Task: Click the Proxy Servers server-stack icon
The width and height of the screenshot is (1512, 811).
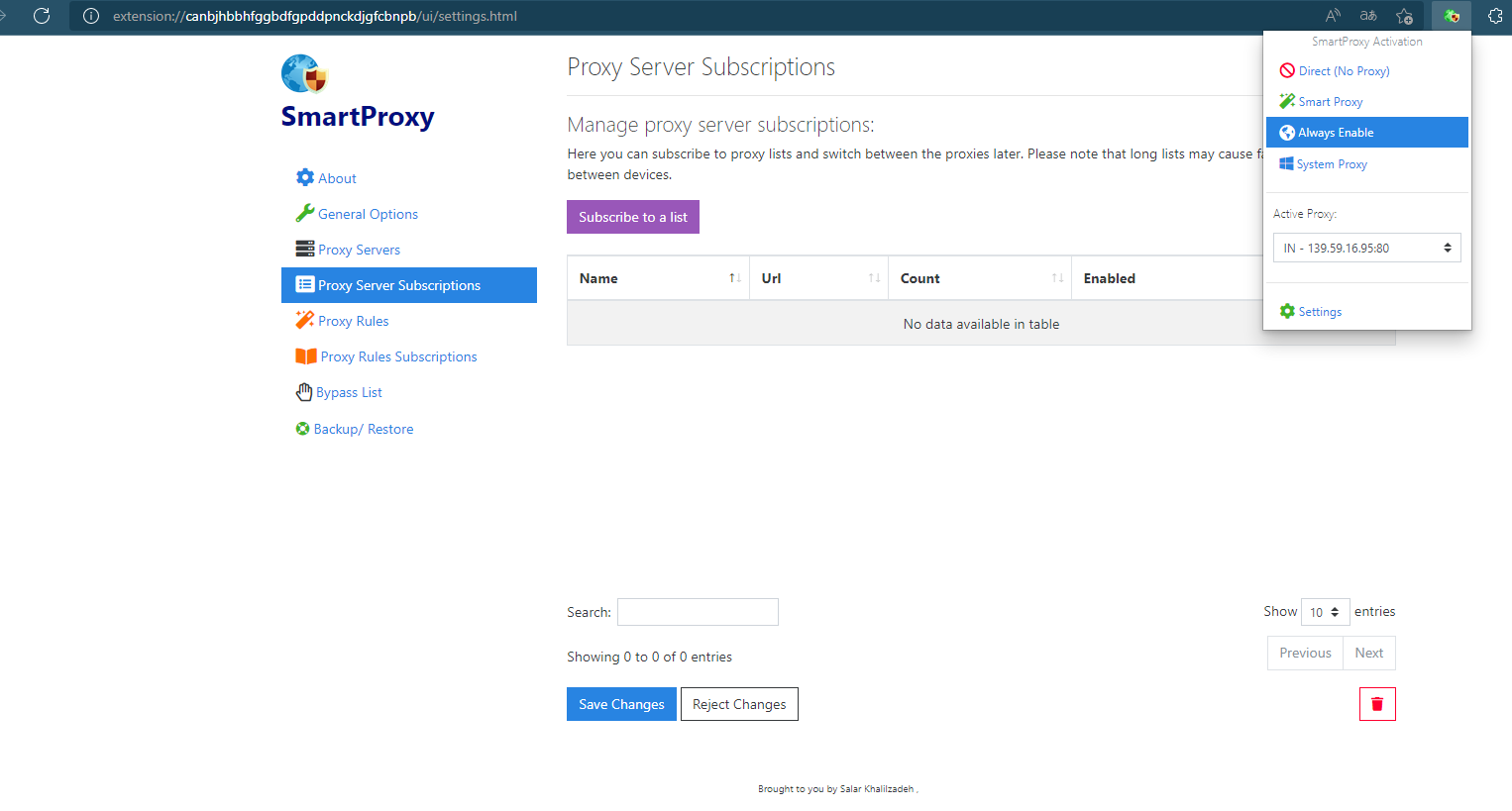Action: tap(305, 249)
